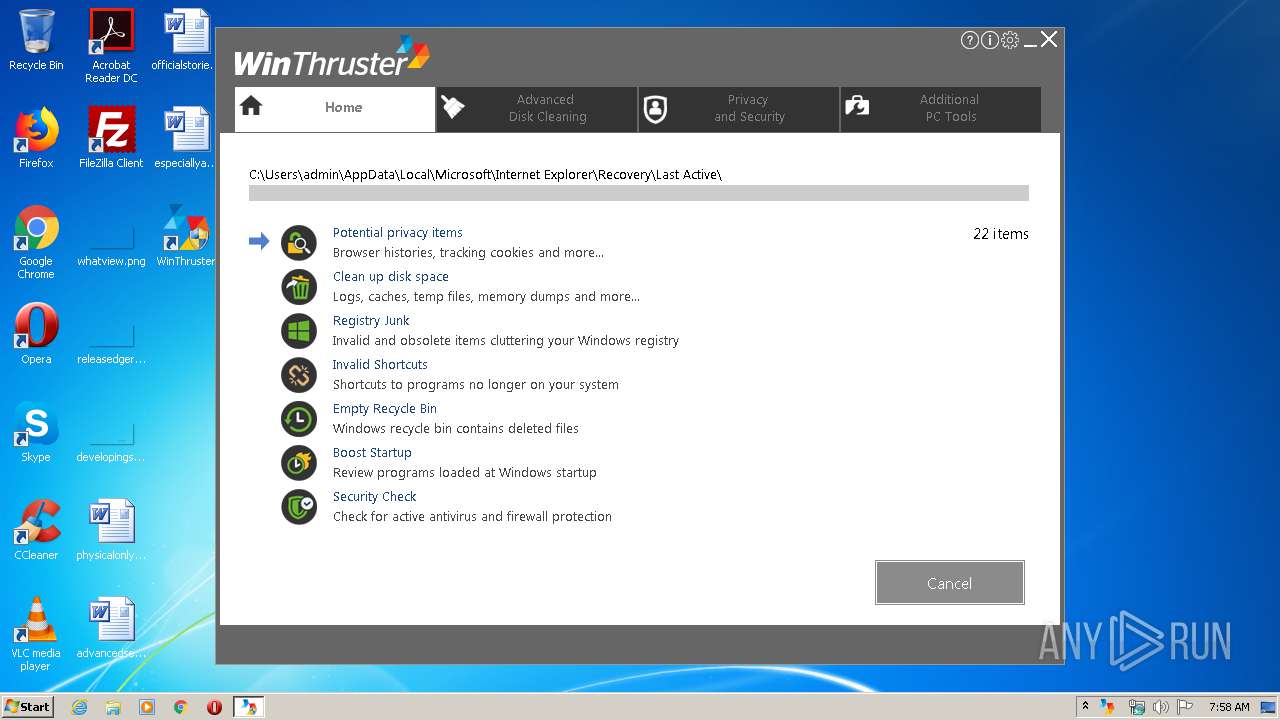Click the Boost Startup stopwatch icon

pyautogui.click(x=298, y=462)
